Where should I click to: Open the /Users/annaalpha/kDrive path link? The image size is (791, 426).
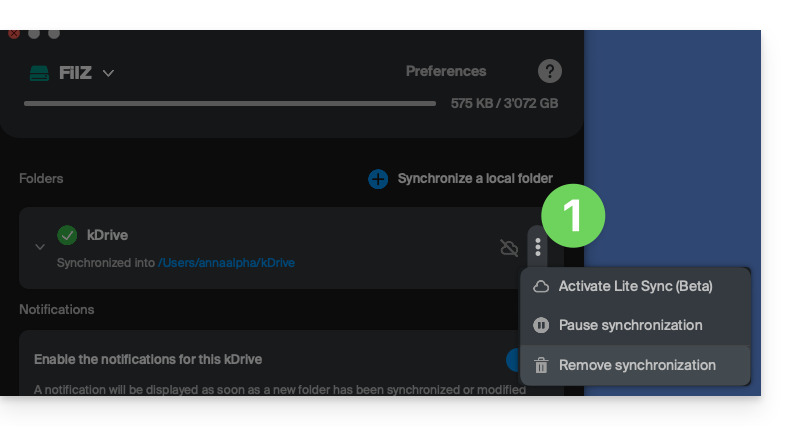[x=226, y=263]
